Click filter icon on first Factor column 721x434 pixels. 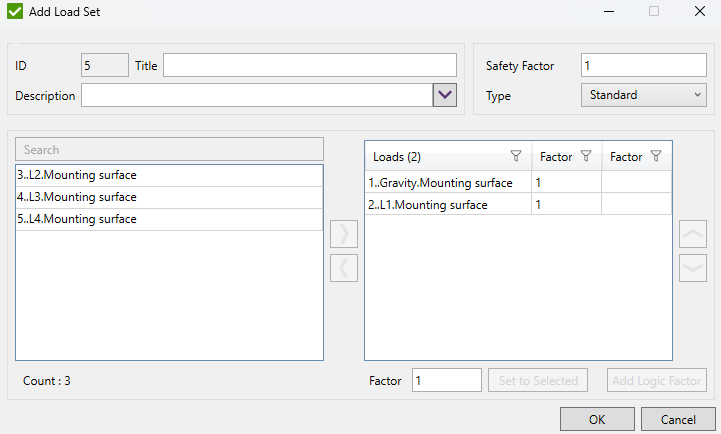586,156
